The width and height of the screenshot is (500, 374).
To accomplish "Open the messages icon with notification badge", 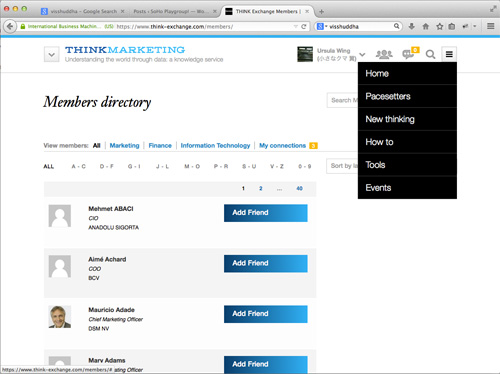I will click(x=410, y=53).
